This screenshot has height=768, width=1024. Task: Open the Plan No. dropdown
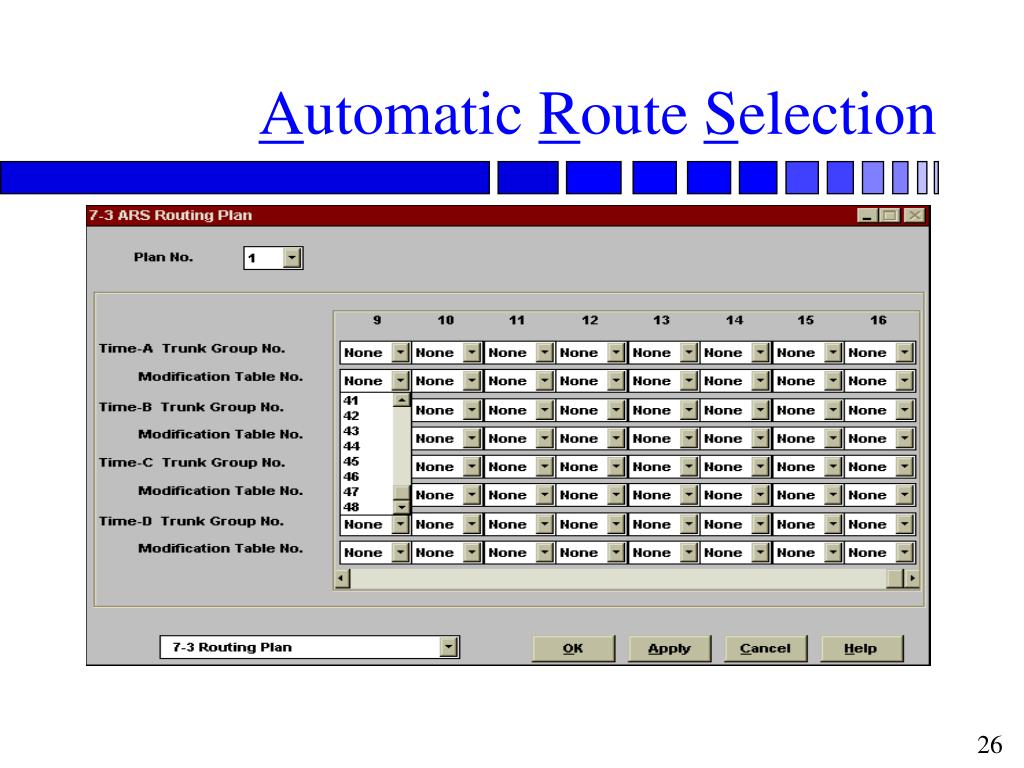[x=292, y=258]
